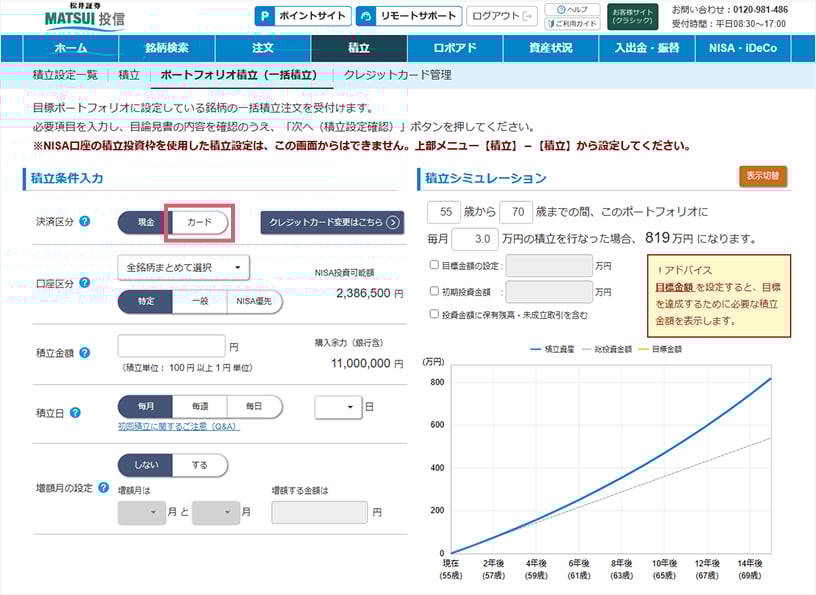Image resolution: width=816 pixels, height=595 pixels.
Task: Open the day dropdown next to 積立日
Action: click(340, 407)
